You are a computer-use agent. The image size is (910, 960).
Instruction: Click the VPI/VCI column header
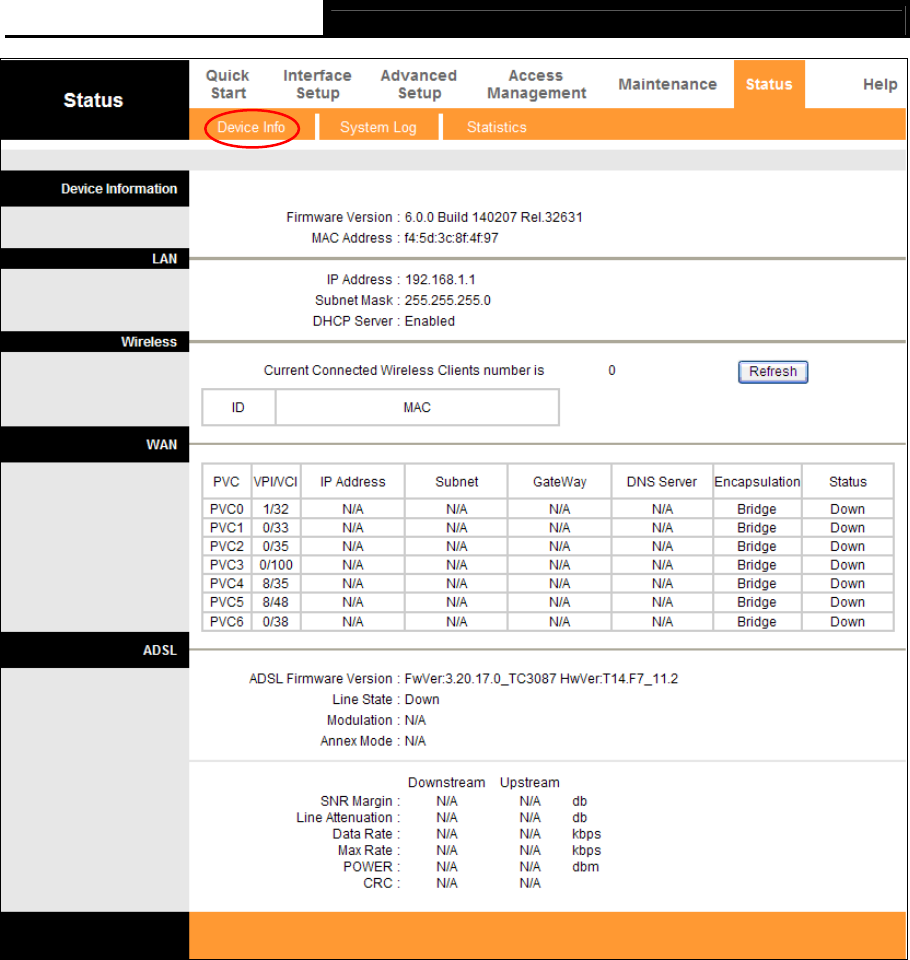point(276,482)
